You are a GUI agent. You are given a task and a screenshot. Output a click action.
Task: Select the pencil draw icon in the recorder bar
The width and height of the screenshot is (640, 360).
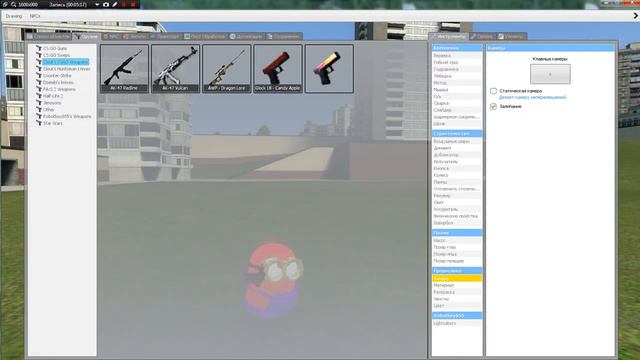[115, 4]
